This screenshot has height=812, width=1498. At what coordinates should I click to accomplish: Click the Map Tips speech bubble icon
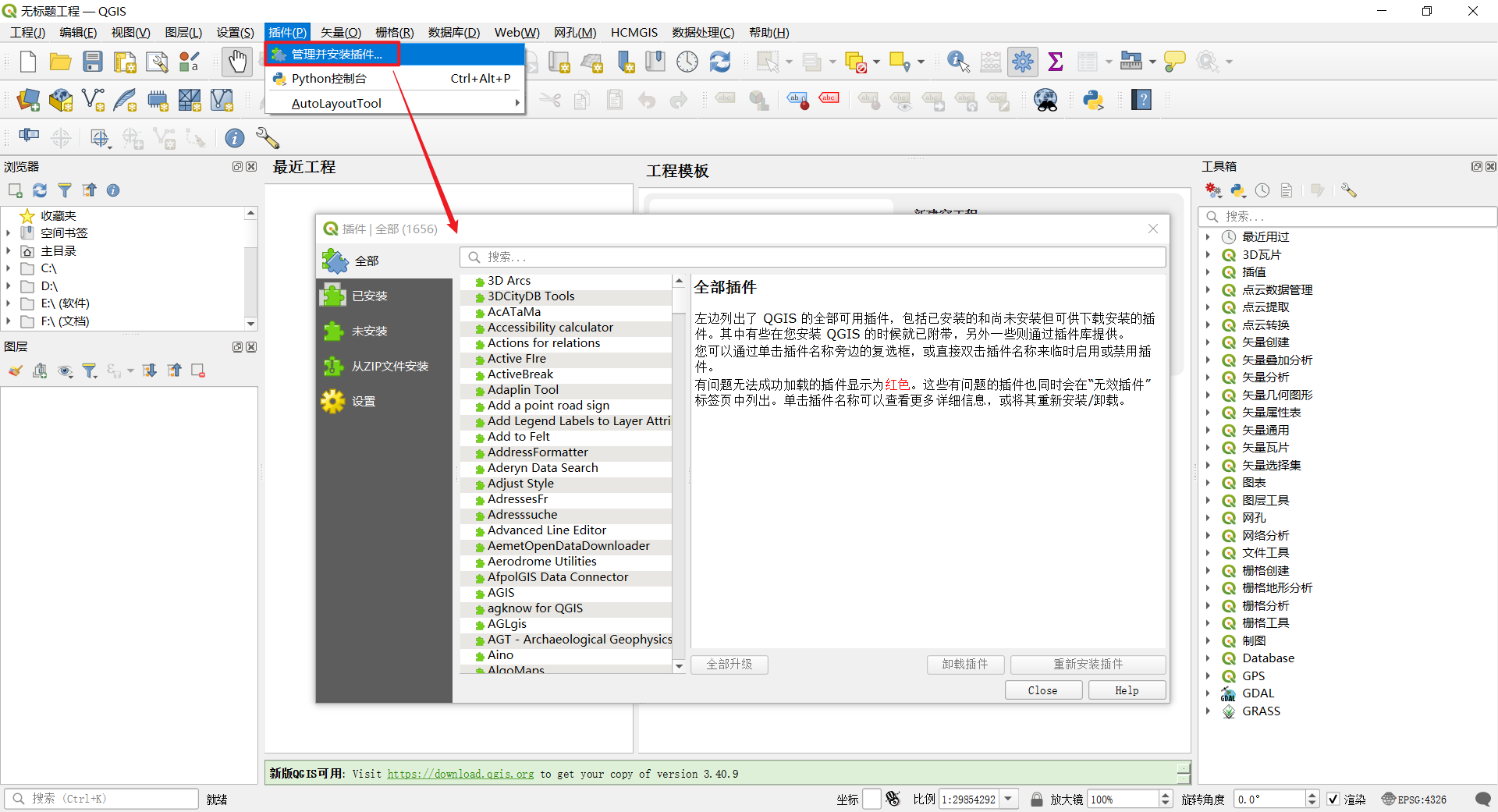click(x=1174, y=62)
